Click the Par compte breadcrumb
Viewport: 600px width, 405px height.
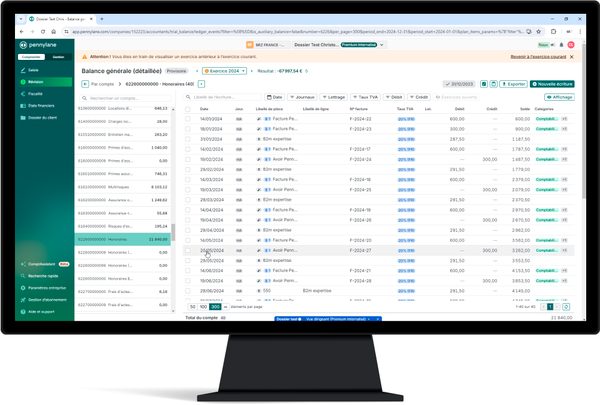tap(103, 84)
